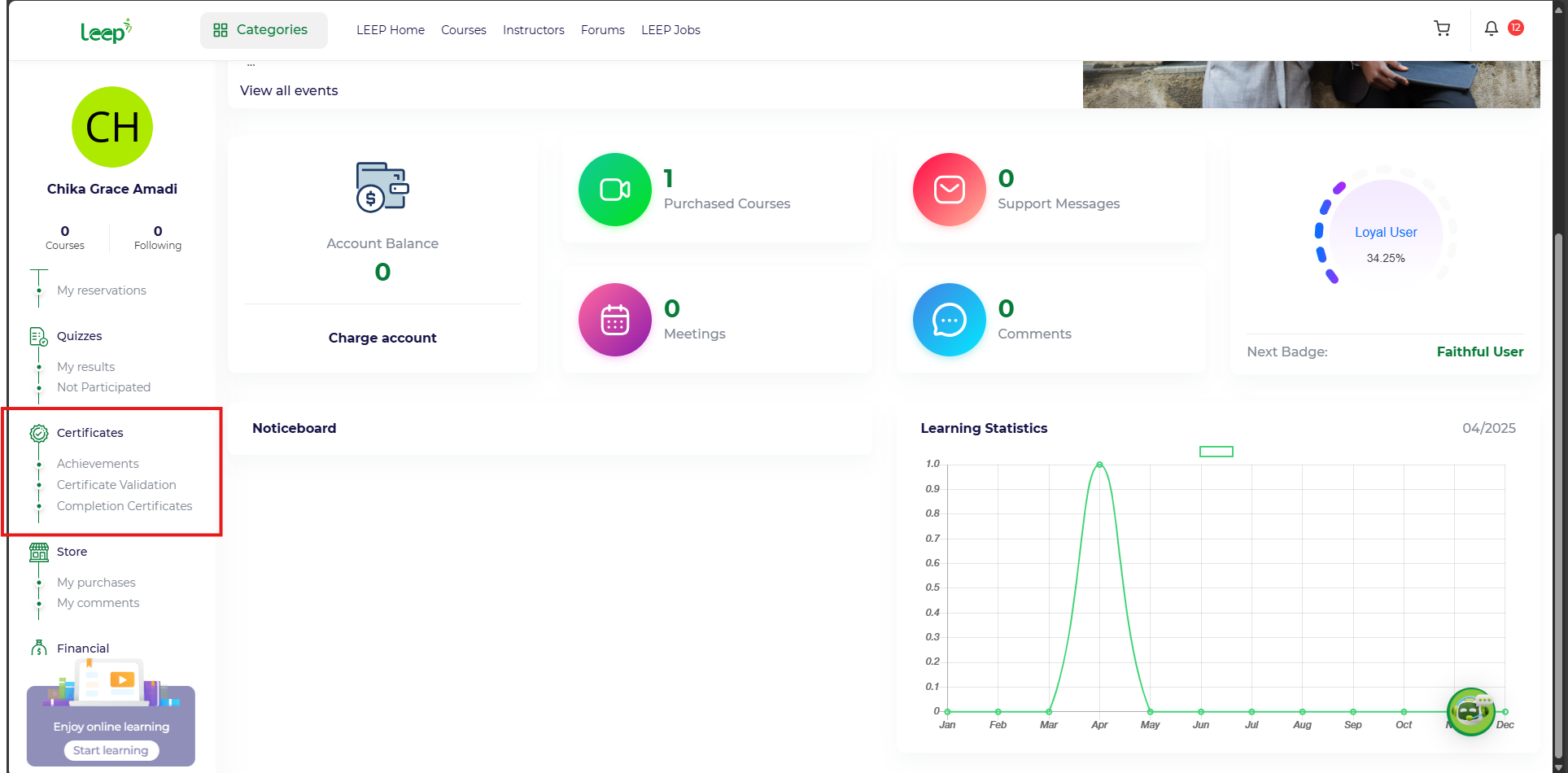1568x773 pixels.
Task: Click the View all events link
Action: [289, 90]
